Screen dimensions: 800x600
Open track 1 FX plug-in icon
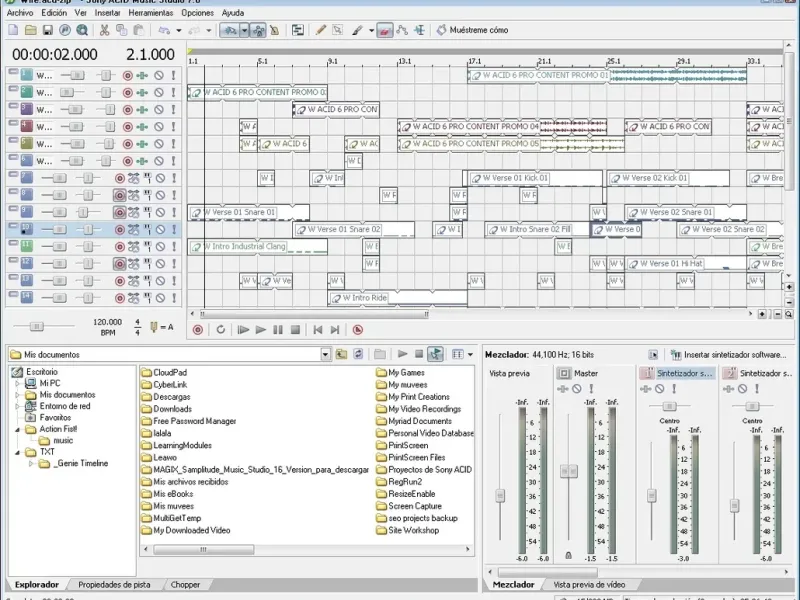[143, 75]
